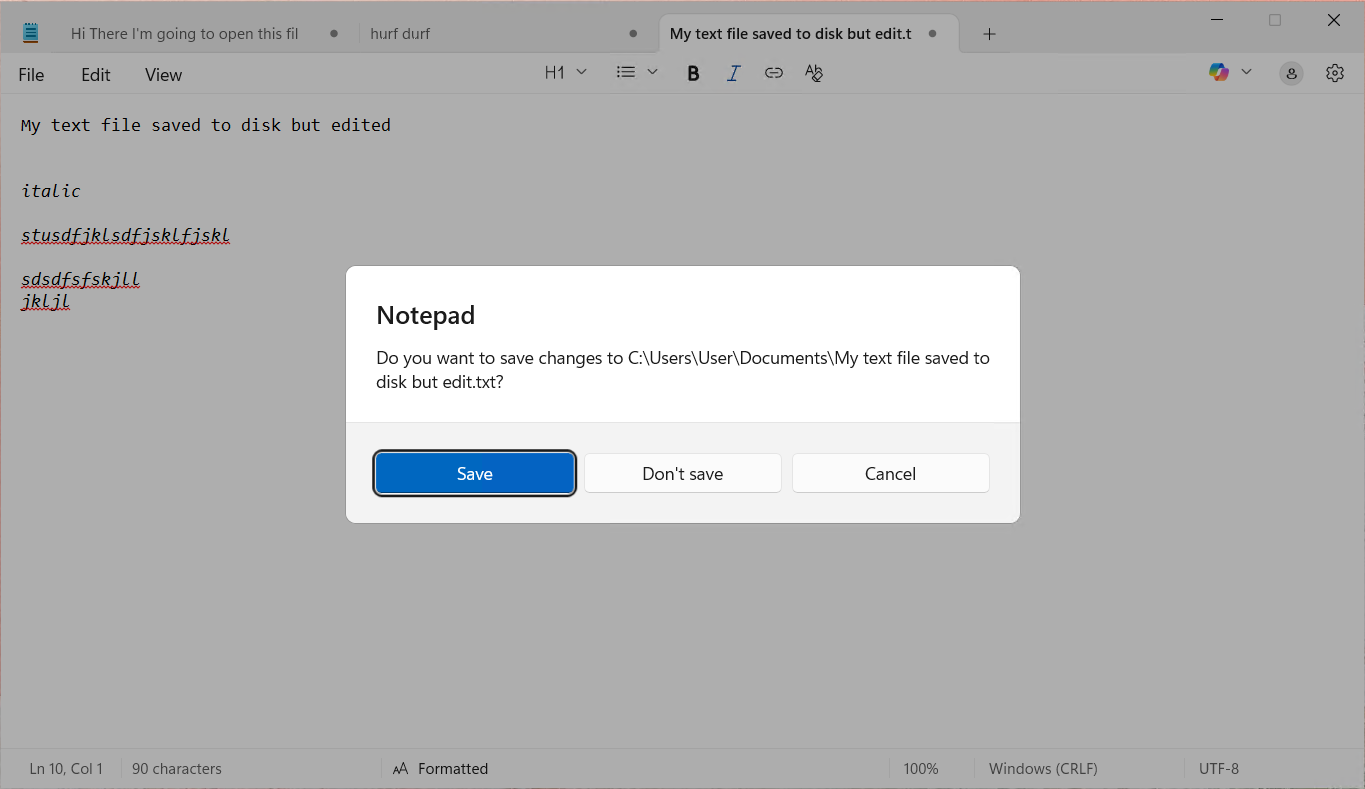Click the text 'stusdfjklsdfjsklfjskl'

(x=126, y=235)
